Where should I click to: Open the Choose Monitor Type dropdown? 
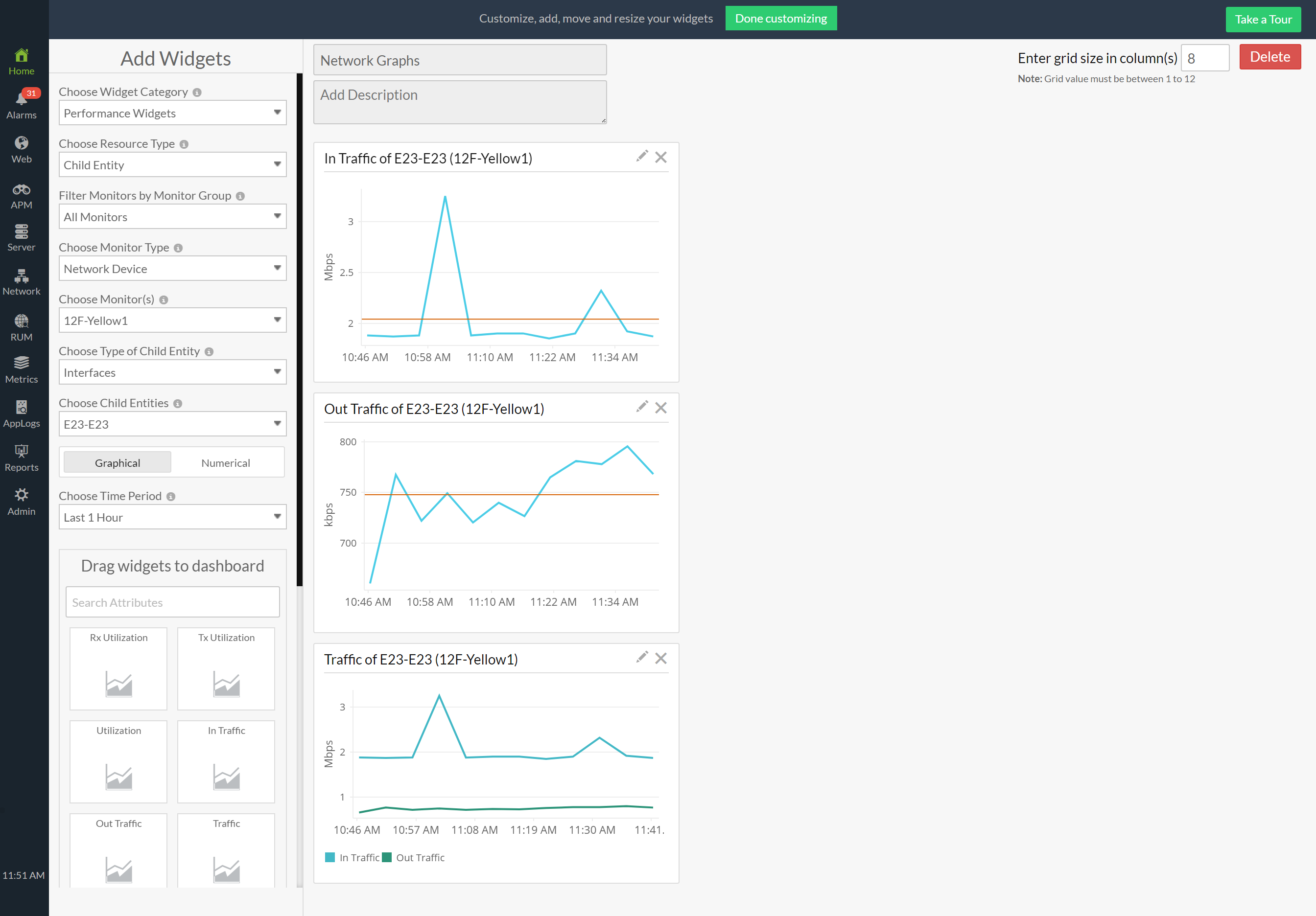pyautogui.click(x=172, y=268)
